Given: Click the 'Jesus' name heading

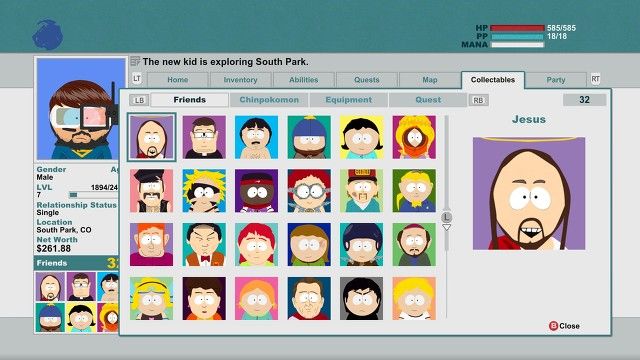Looking at the screenshot, I should (529, 119).
